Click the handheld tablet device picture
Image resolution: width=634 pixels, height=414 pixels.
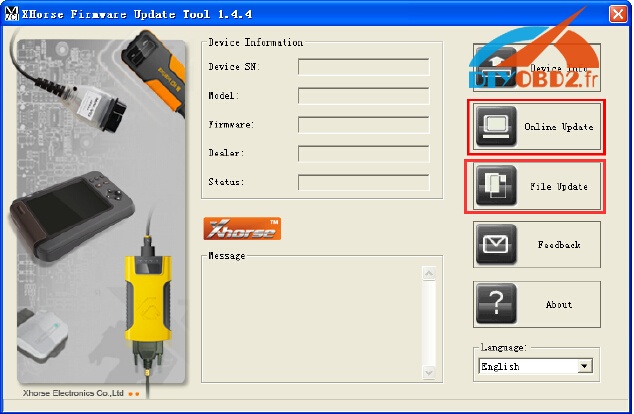pyautogui.click(x=72, y=216)
